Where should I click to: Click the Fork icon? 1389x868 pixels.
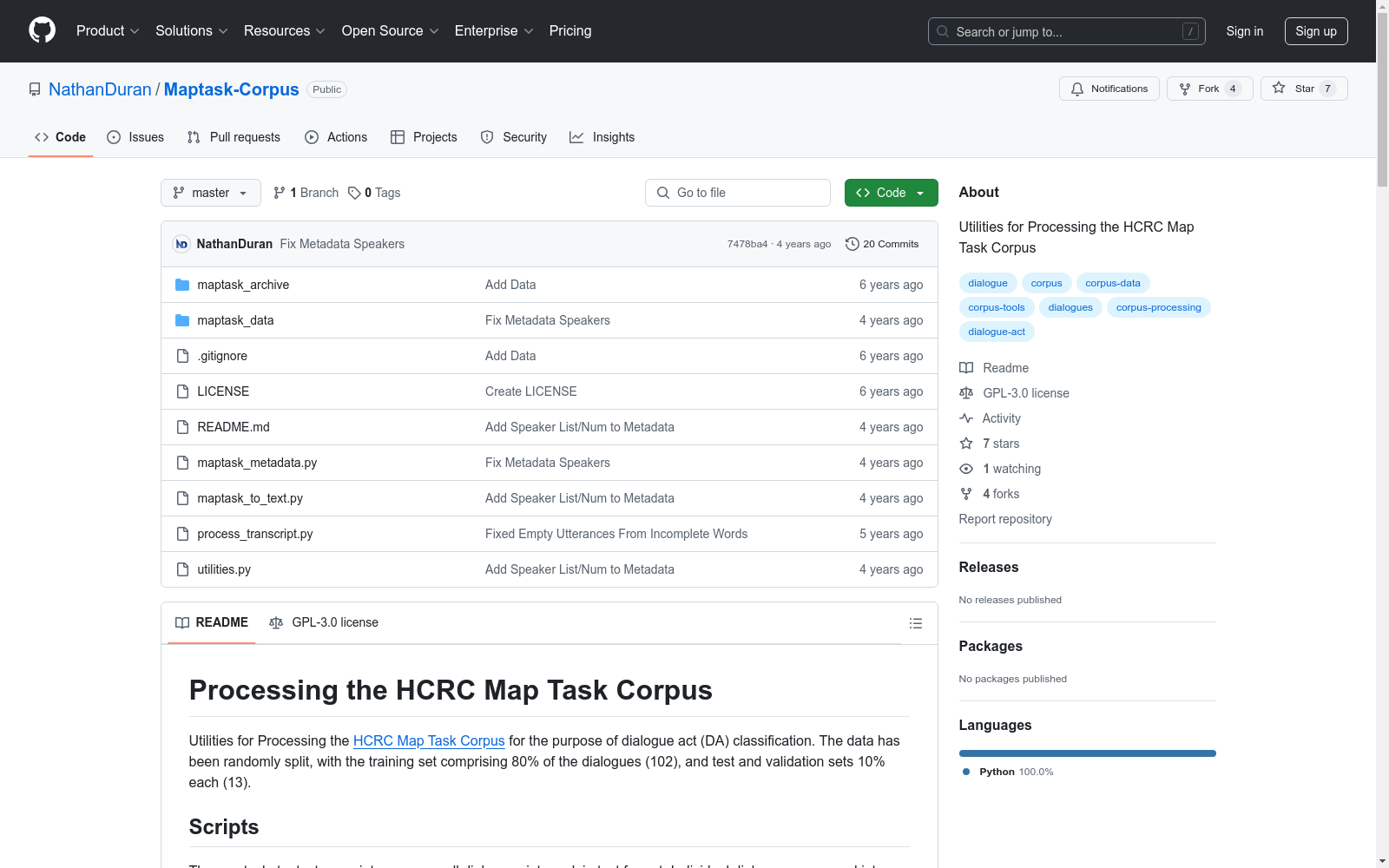point(1185,89)
